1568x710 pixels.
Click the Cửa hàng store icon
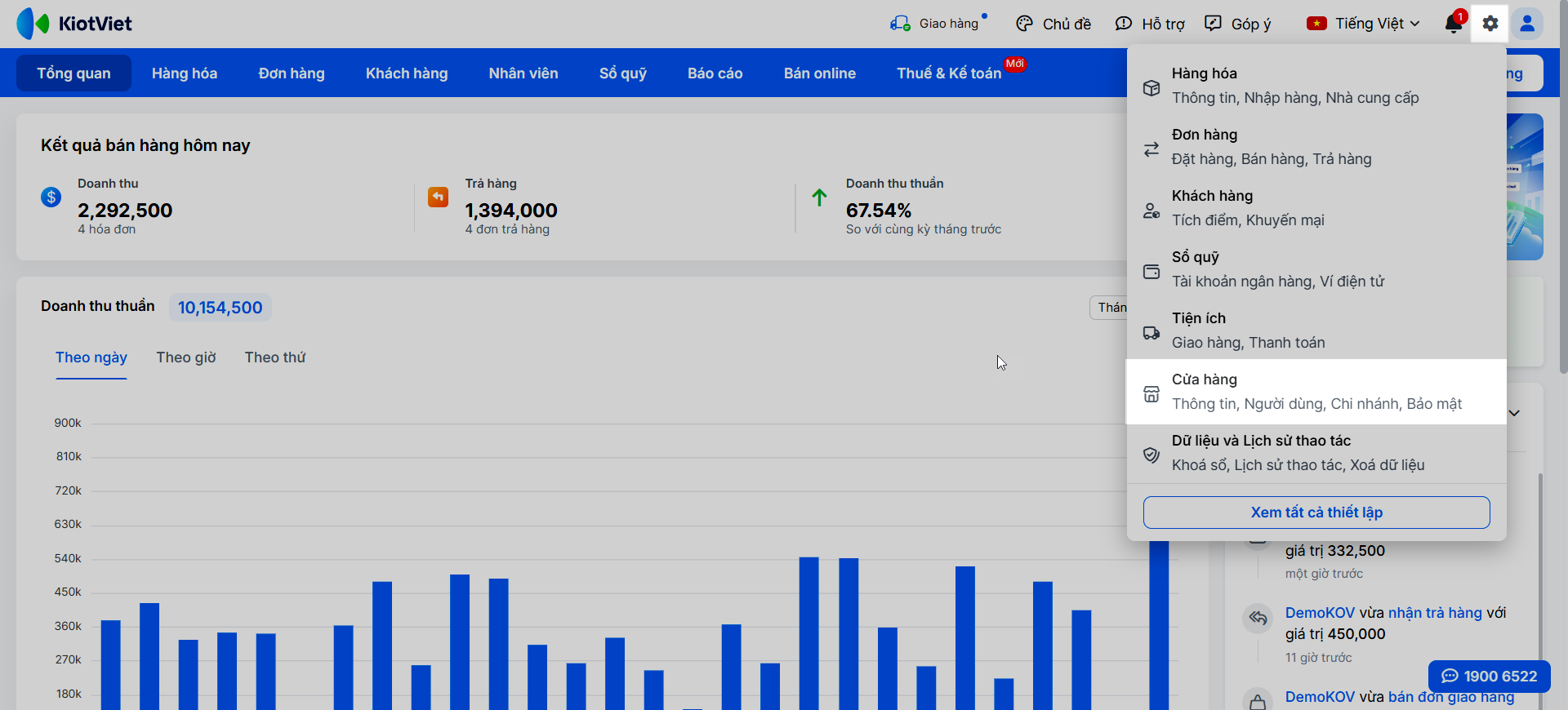point(1151,394)
